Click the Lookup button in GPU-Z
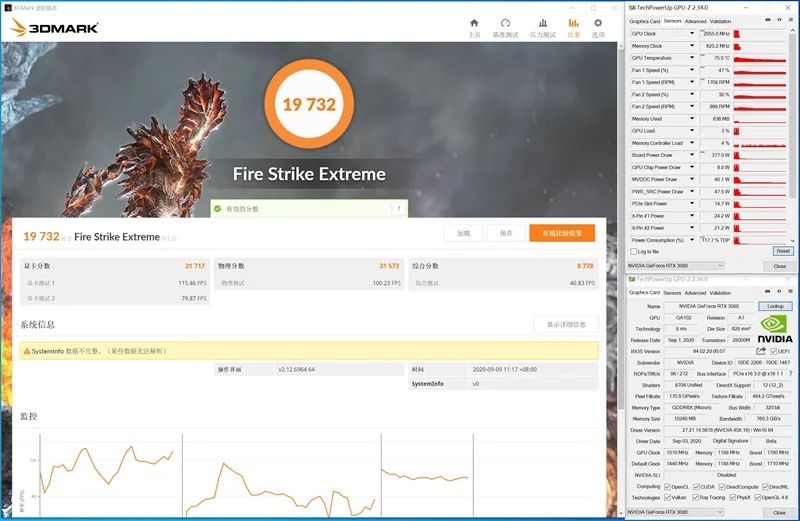This screenshot has height=521, width=800. pyautogui.click(x=775, y=306)
